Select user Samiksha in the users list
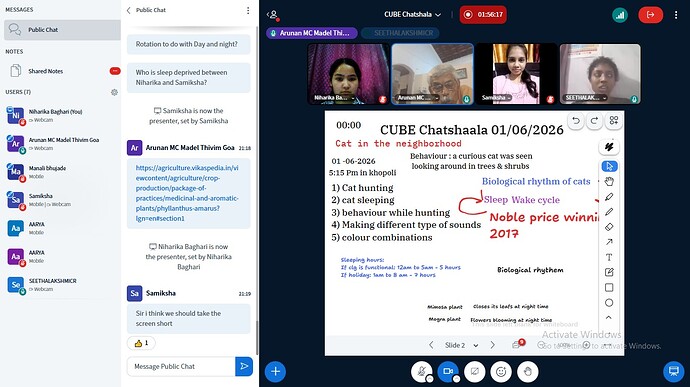Image resolution: width=690 pixels, height=387 pixels. (x=62, y=200)
